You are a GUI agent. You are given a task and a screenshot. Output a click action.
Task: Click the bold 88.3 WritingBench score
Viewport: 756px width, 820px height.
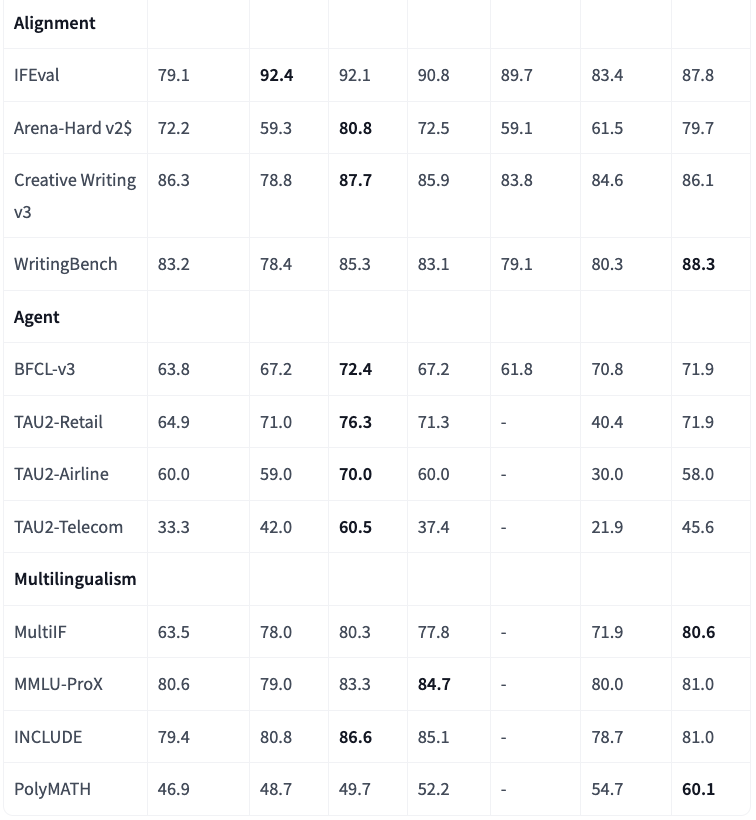click(x=698, y=264)
